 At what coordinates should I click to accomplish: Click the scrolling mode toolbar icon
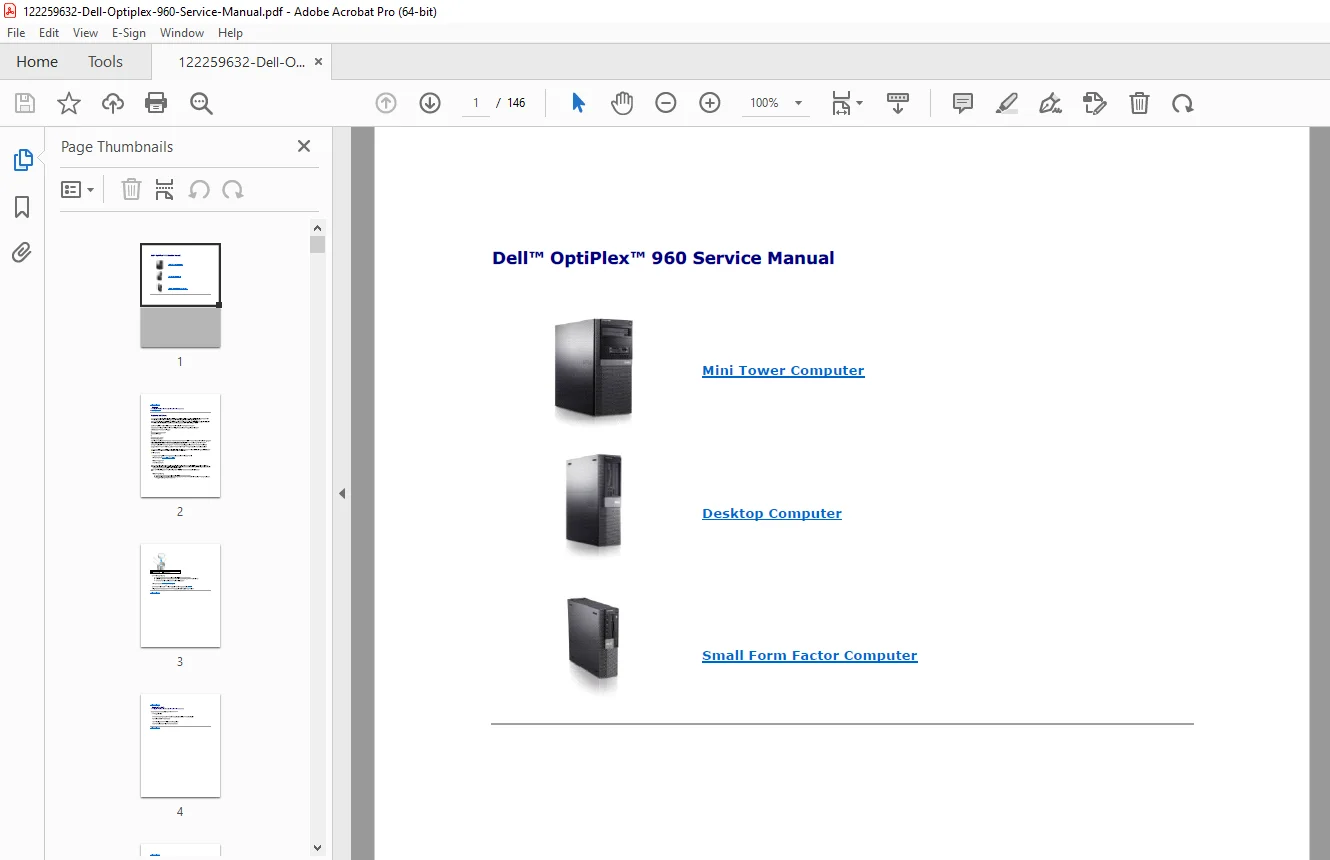click(898, 103)
